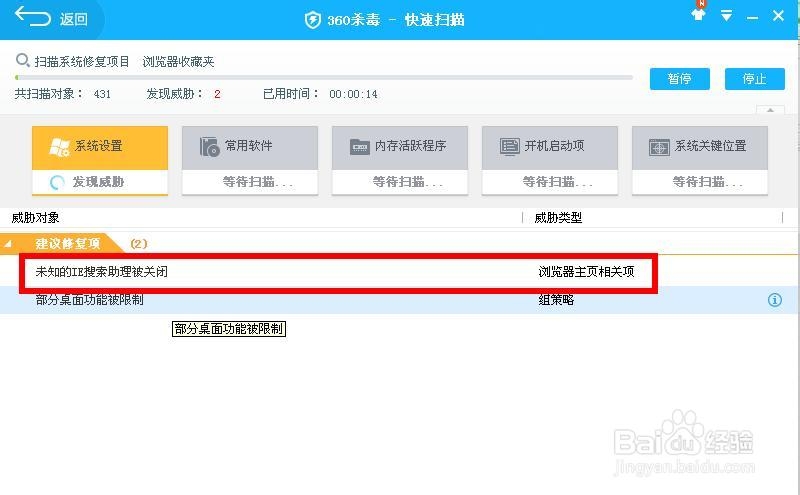The width and height of the screenshot is (800, 495).
Task: Click the back arrow icon
Action: (x=33, y=16)
